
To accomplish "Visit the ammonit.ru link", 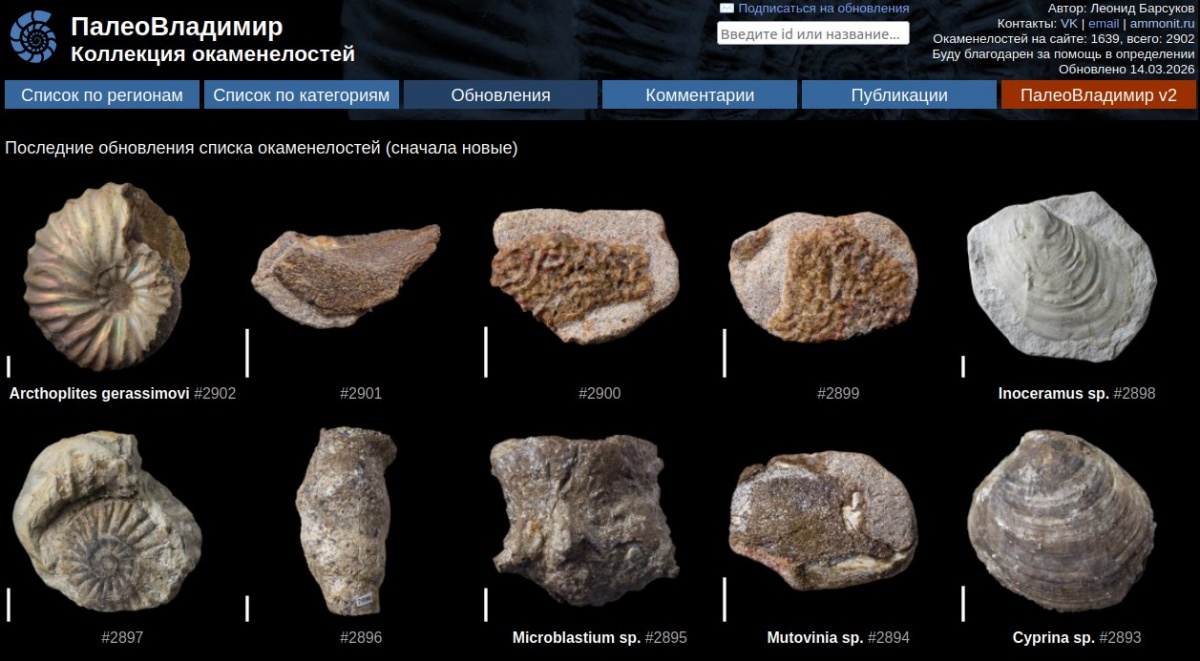I will (1162, 23).
